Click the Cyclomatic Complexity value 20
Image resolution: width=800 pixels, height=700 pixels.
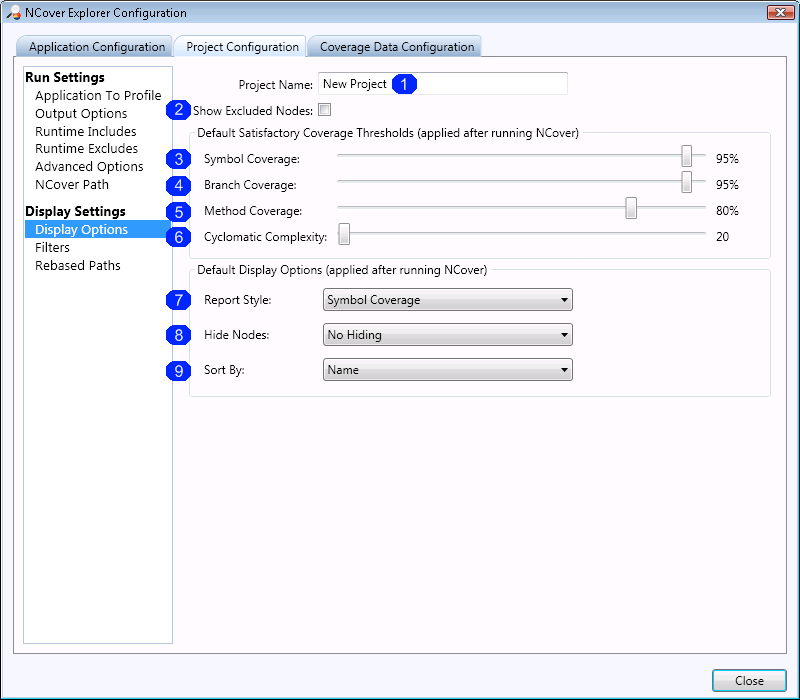coord(722,237)
